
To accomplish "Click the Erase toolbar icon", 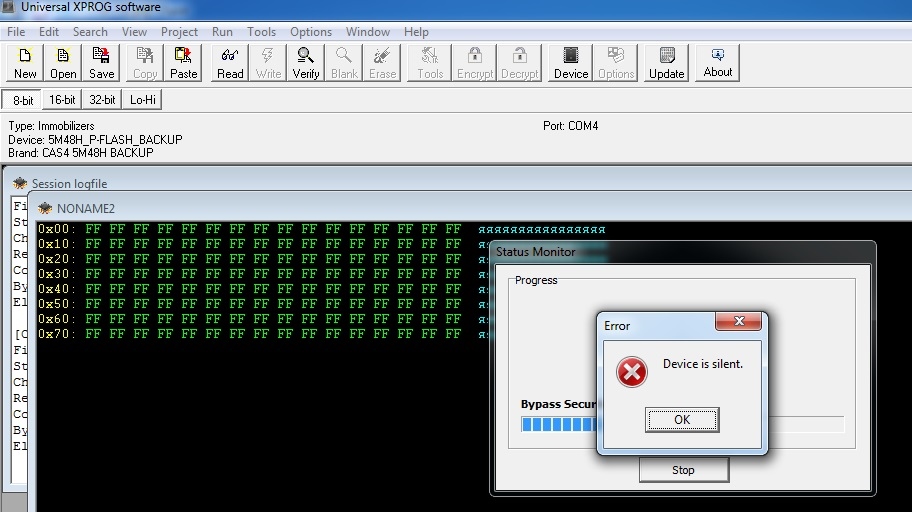I will 382,63.
